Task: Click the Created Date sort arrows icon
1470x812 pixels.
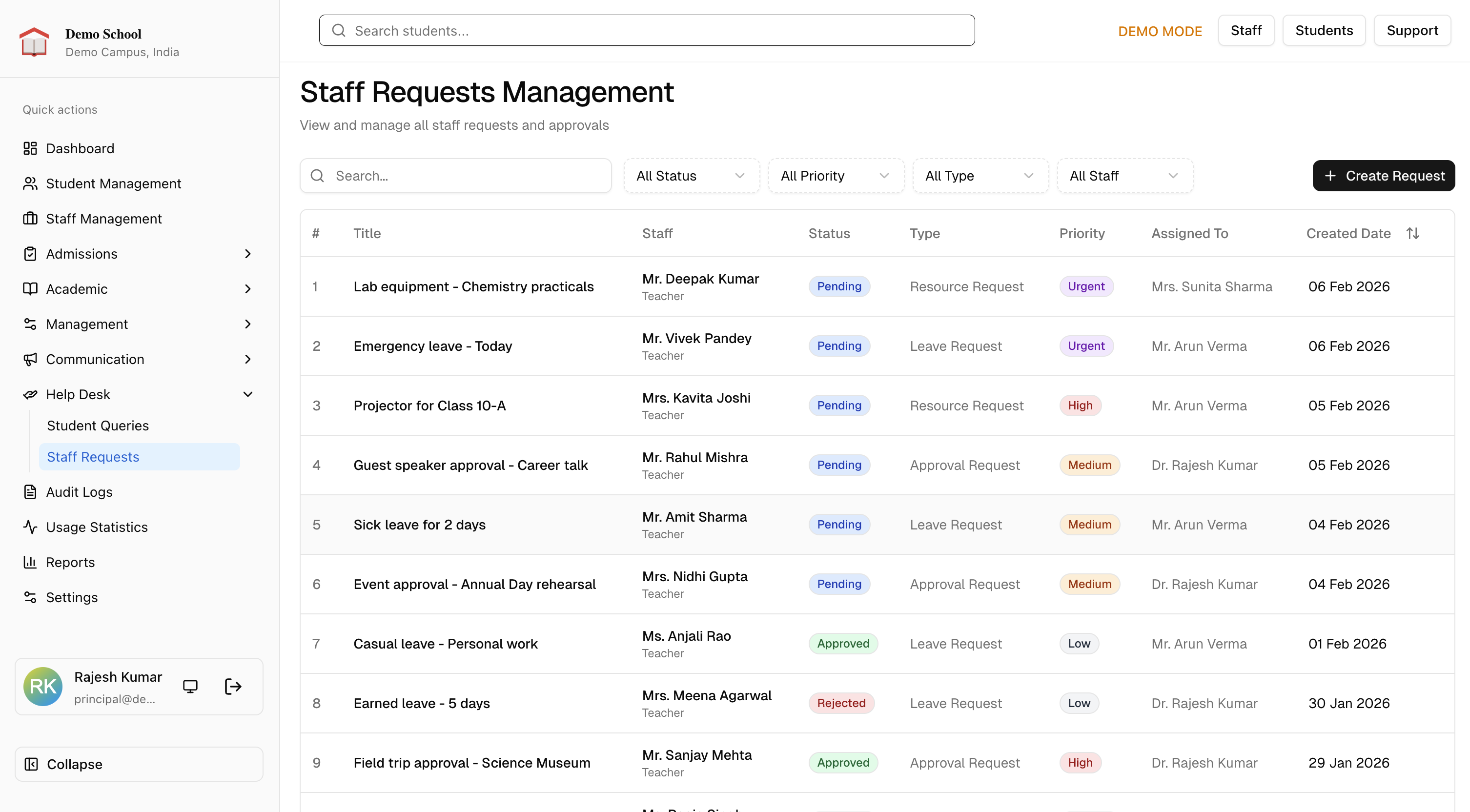Action: pos(1412,233)
